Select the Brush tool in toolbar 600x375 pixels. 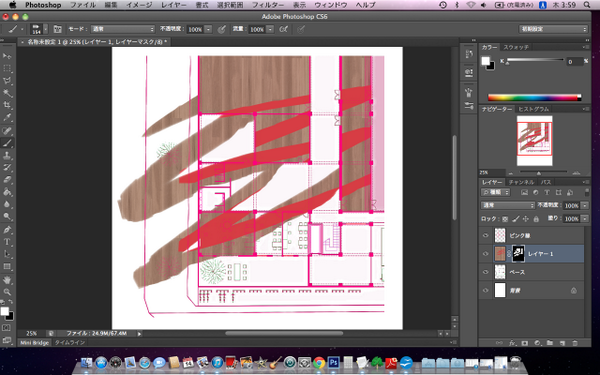pos(7,143)
